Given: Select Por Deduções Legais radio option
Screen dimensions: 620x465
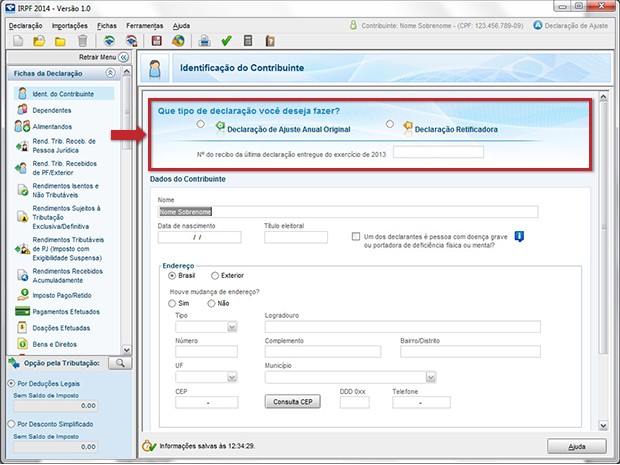Looking at the screenshot, I should pos(11,384).
